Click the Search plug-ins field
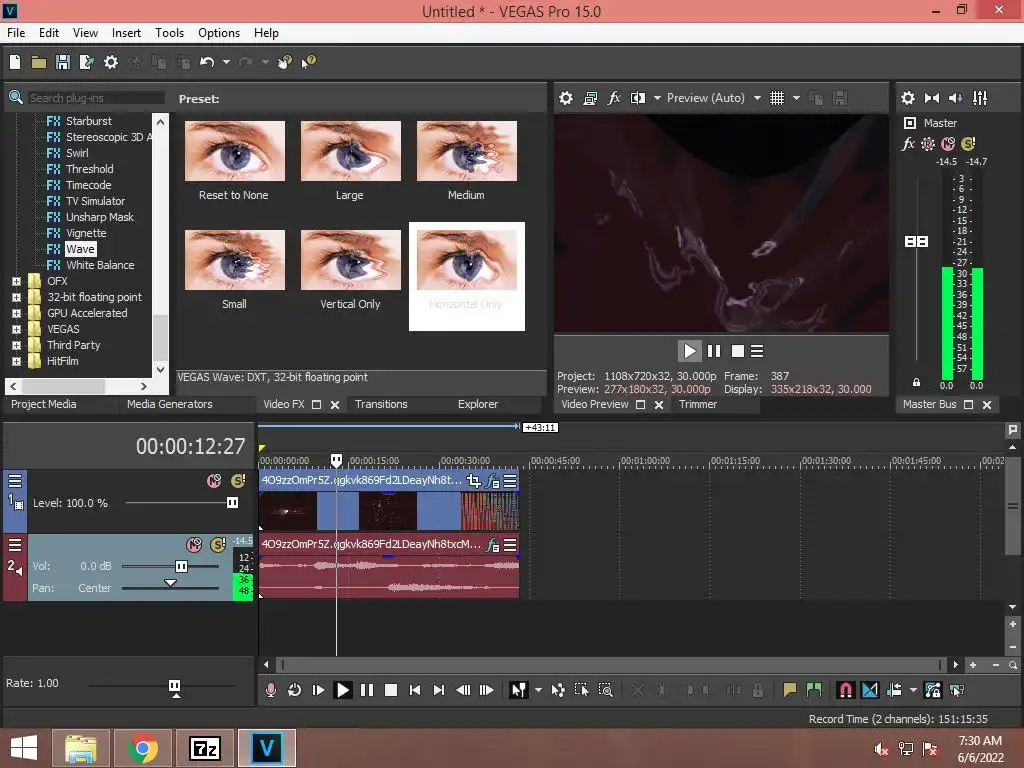 pyautogui.click(x=96, y=98)
